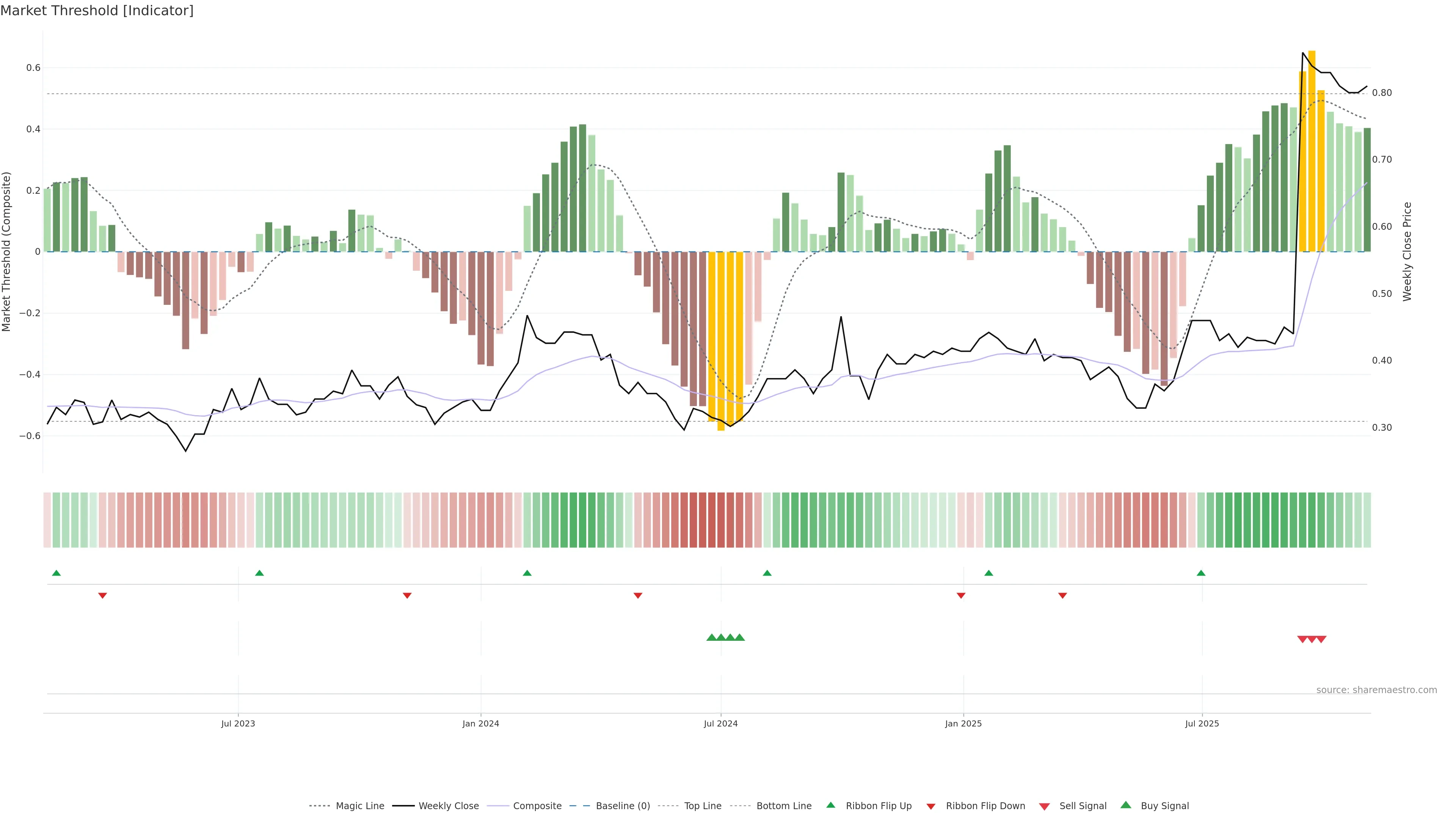1456x819 pixels.
Task: Hide the Bottom Line series via legend
Action: [x=783, y=806]
